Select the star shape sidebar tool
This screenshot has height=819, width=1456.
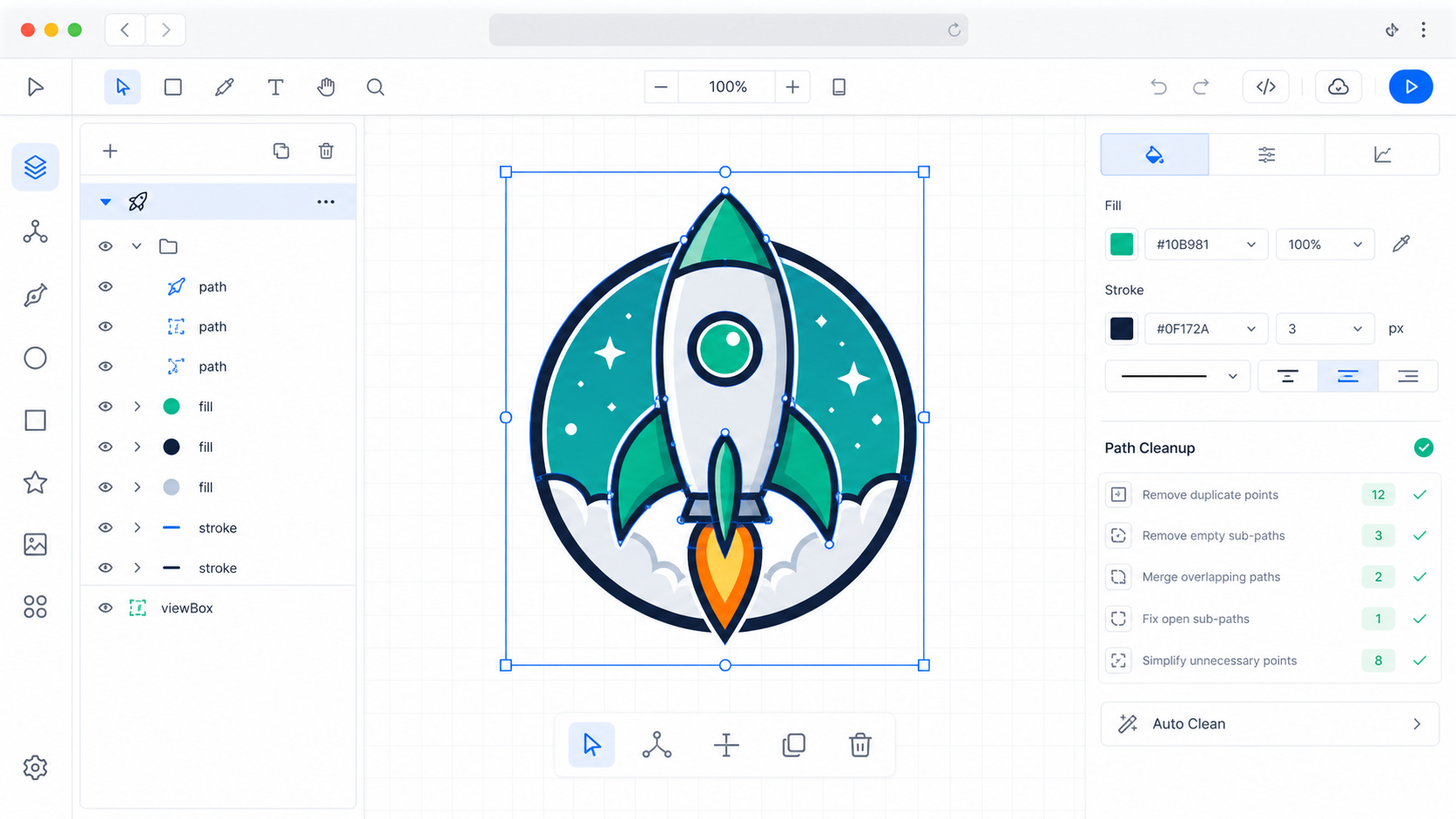36,482
